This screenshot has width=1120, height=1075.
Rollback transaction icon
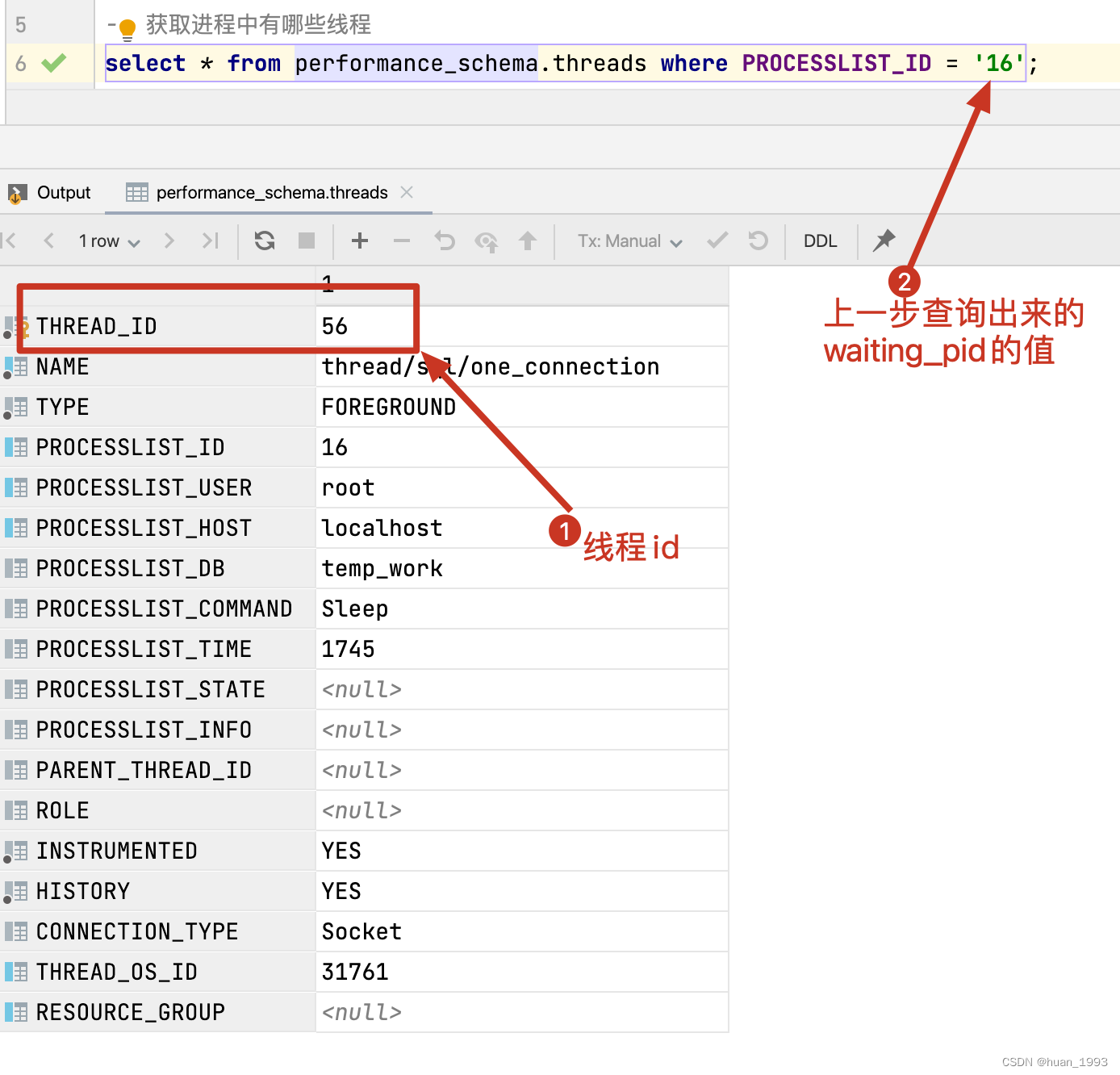pyautogui.click(x=759, y=241)
